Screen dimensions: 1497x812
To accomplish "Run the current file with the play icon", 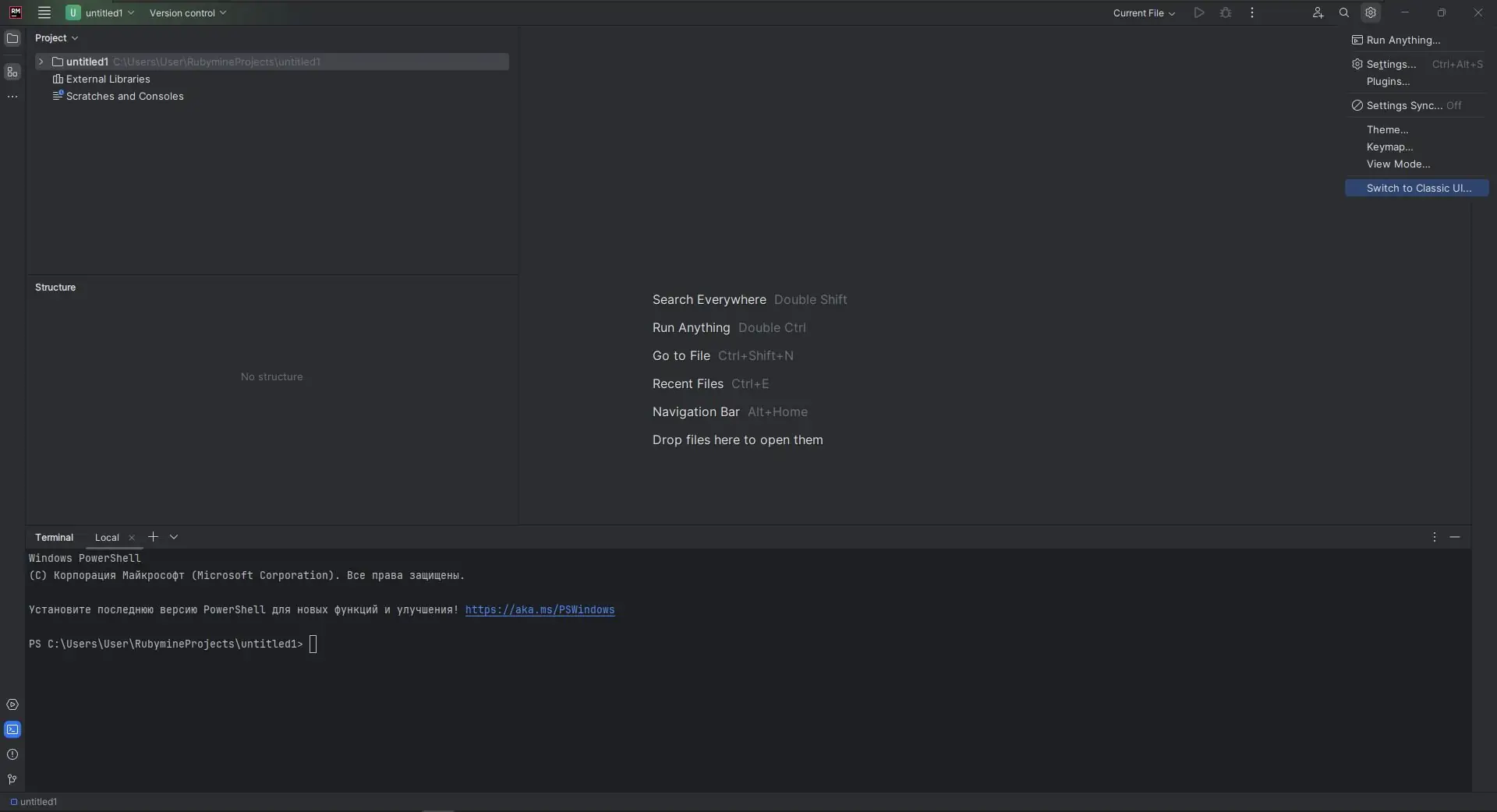I will (1199, 12).
